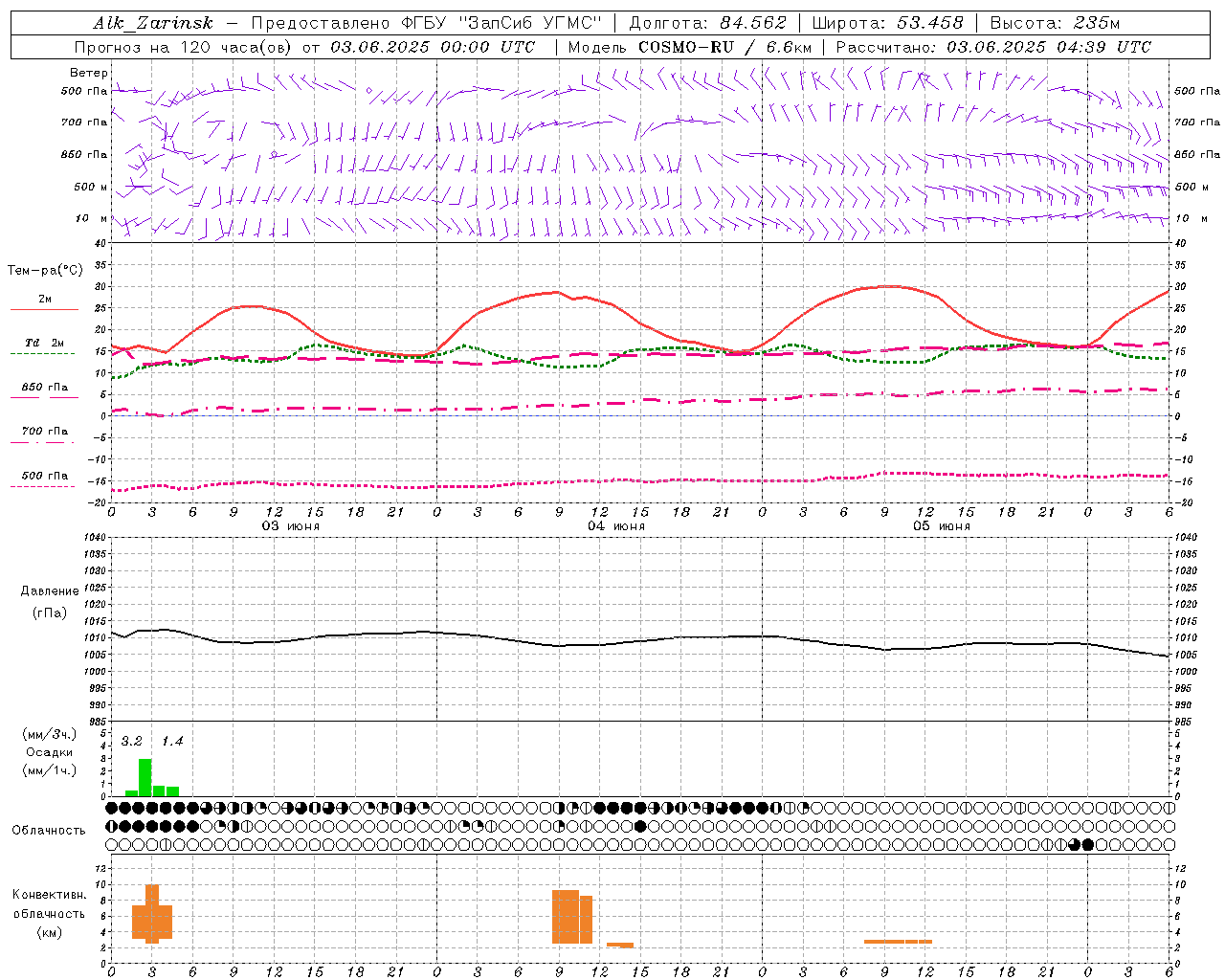Click the red 2м legend line sample
Screen dimensions: 1225x980
tap(44, 310)
